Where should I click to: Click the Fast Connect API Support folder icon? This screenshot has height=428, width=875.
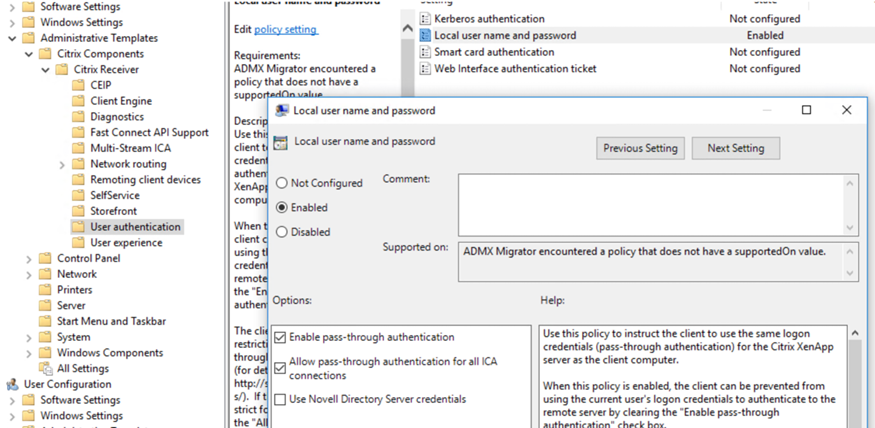click(78, 132)
